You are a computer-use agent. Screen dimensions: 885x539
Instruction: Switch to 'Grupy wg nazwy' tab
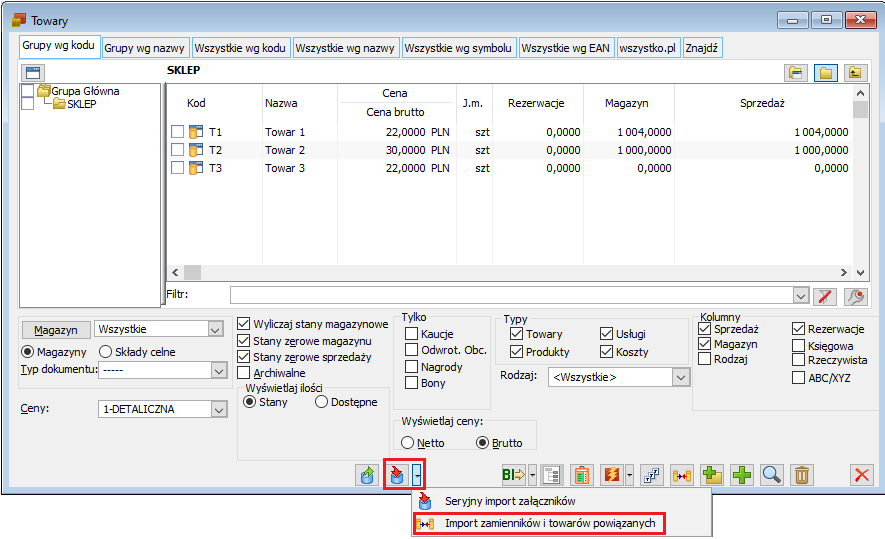144,48
